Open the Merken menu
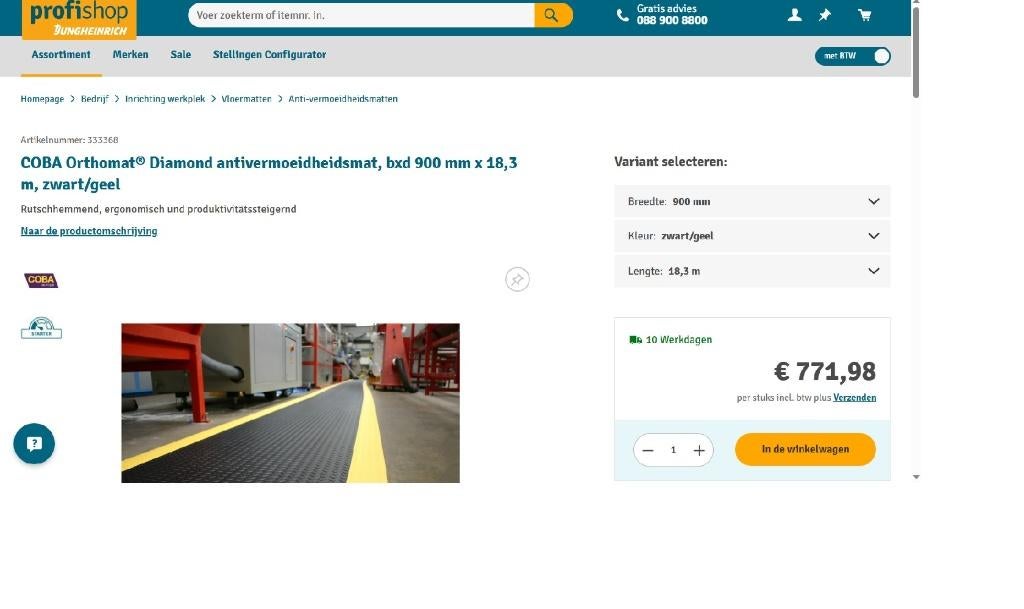 click(x=130, y=55)
